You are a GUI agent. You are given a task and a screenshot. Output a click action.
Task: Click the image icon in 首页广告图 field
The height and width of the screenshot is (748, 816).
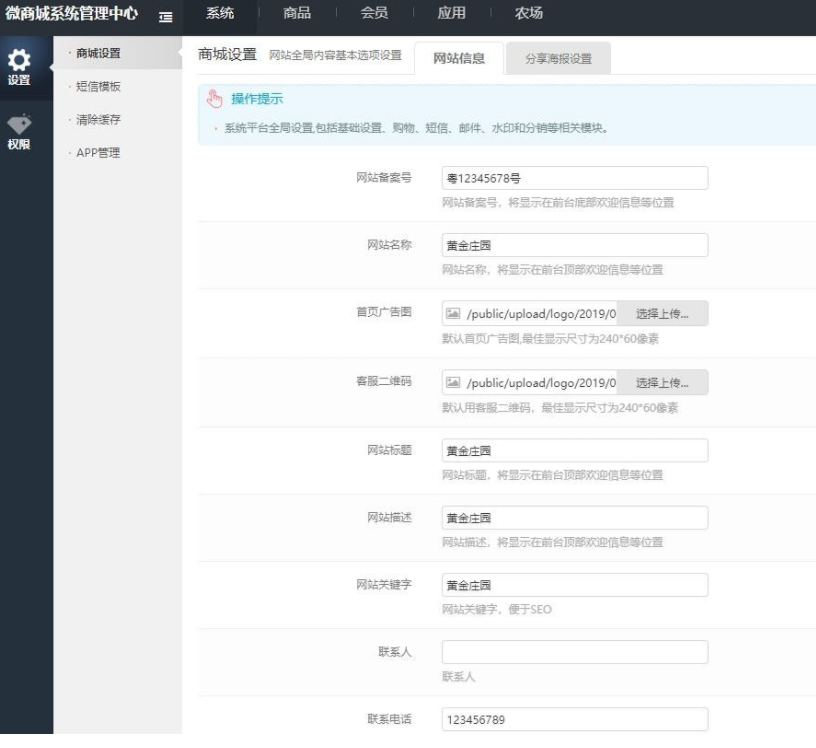point(453,313)
